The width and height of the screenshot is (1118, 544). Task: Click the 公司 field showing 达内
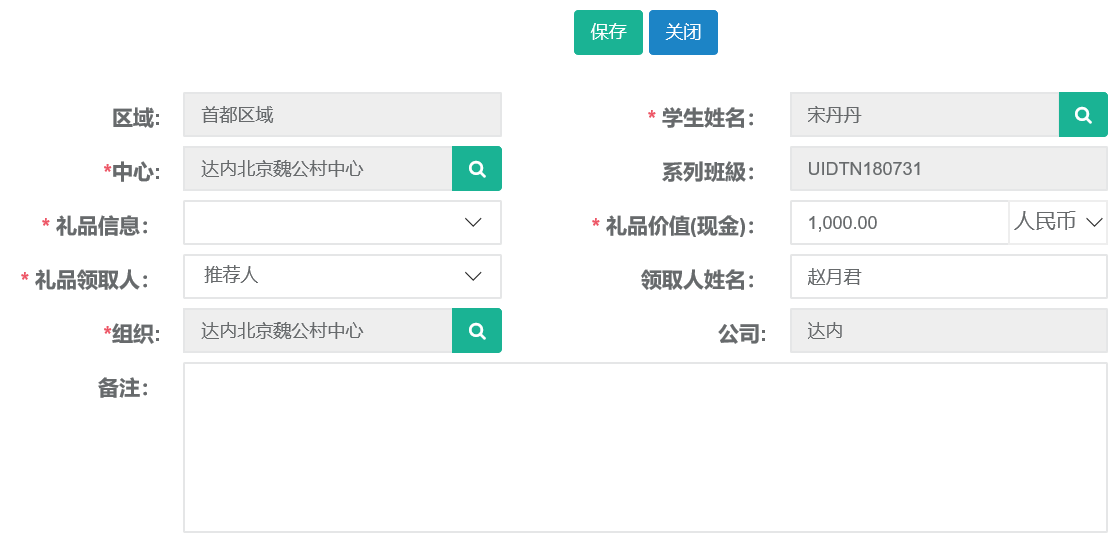pos(948,331)
